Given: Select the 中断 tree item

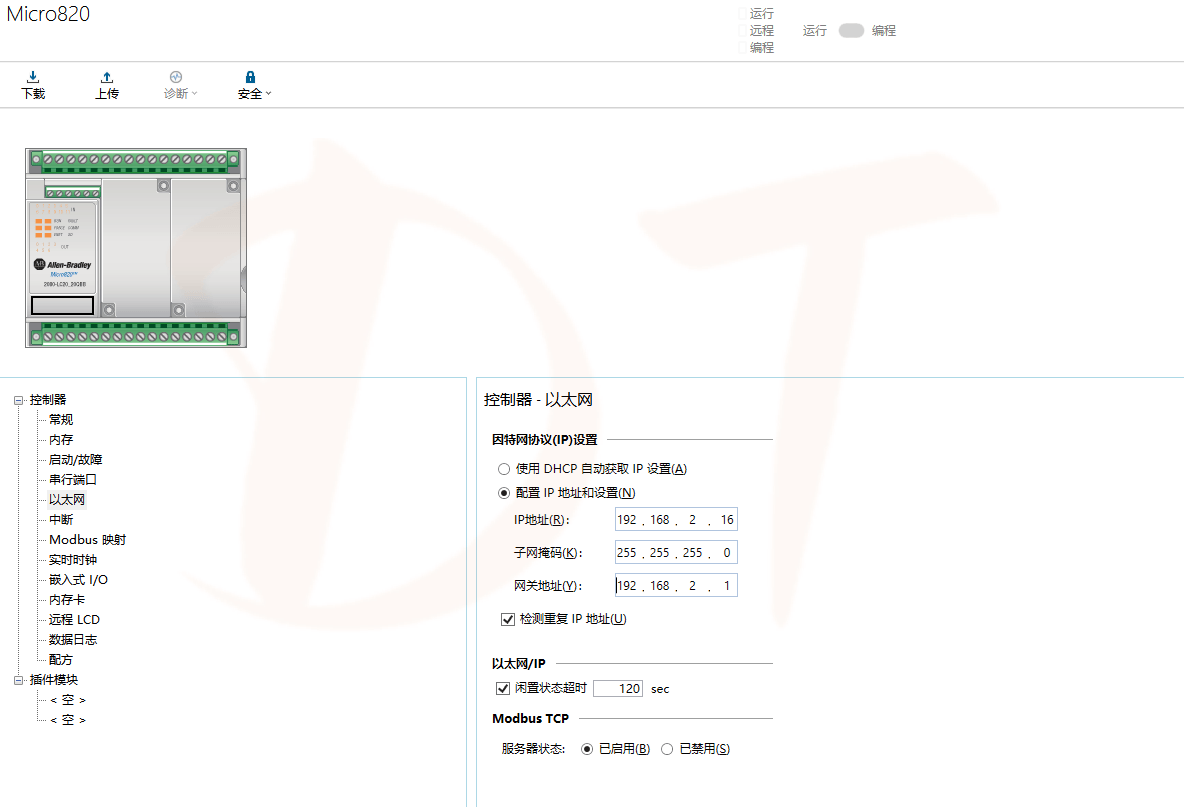Looking at the screenshot, I should tap(61, 519).
